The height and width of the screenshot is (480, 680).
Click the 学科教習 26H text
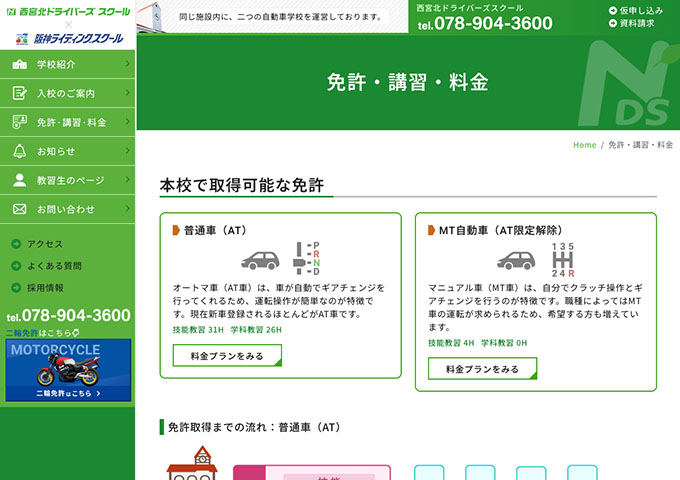[x=256, y=330]
